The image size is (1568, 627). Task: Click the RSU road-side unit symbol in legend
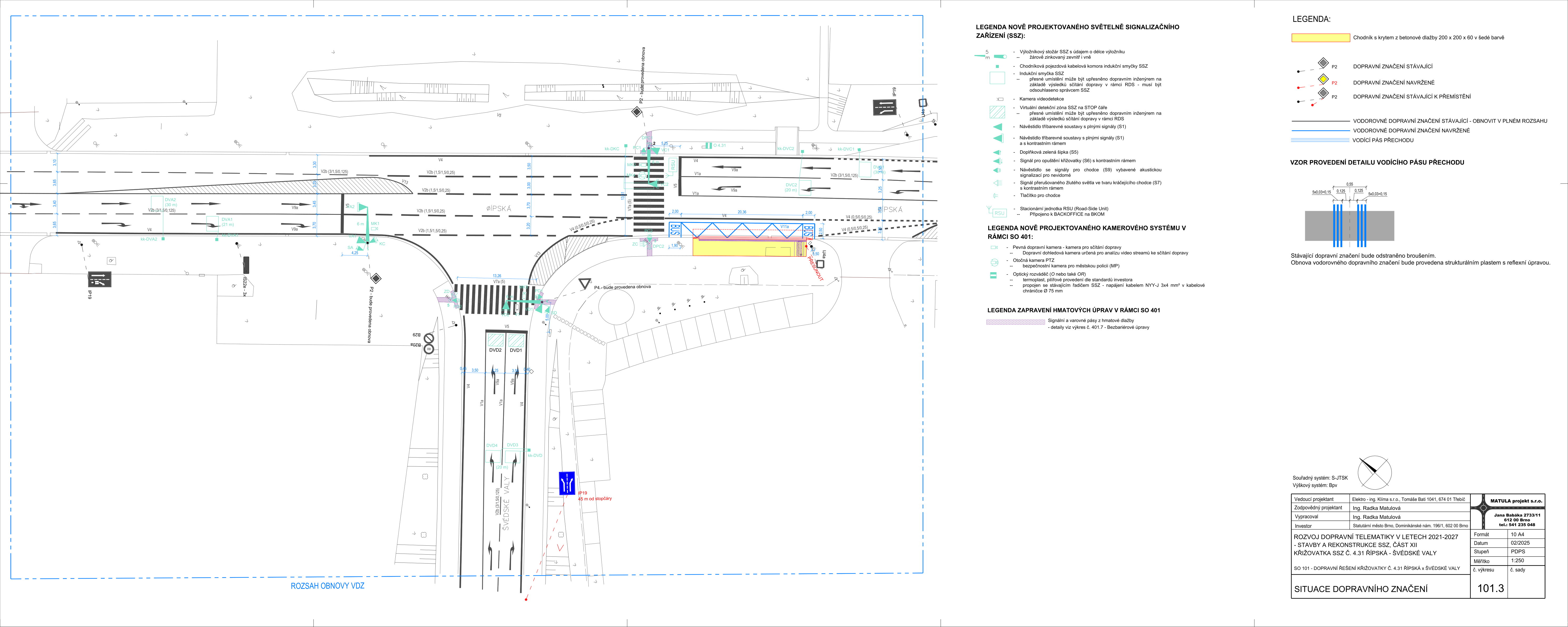(996, 212)
